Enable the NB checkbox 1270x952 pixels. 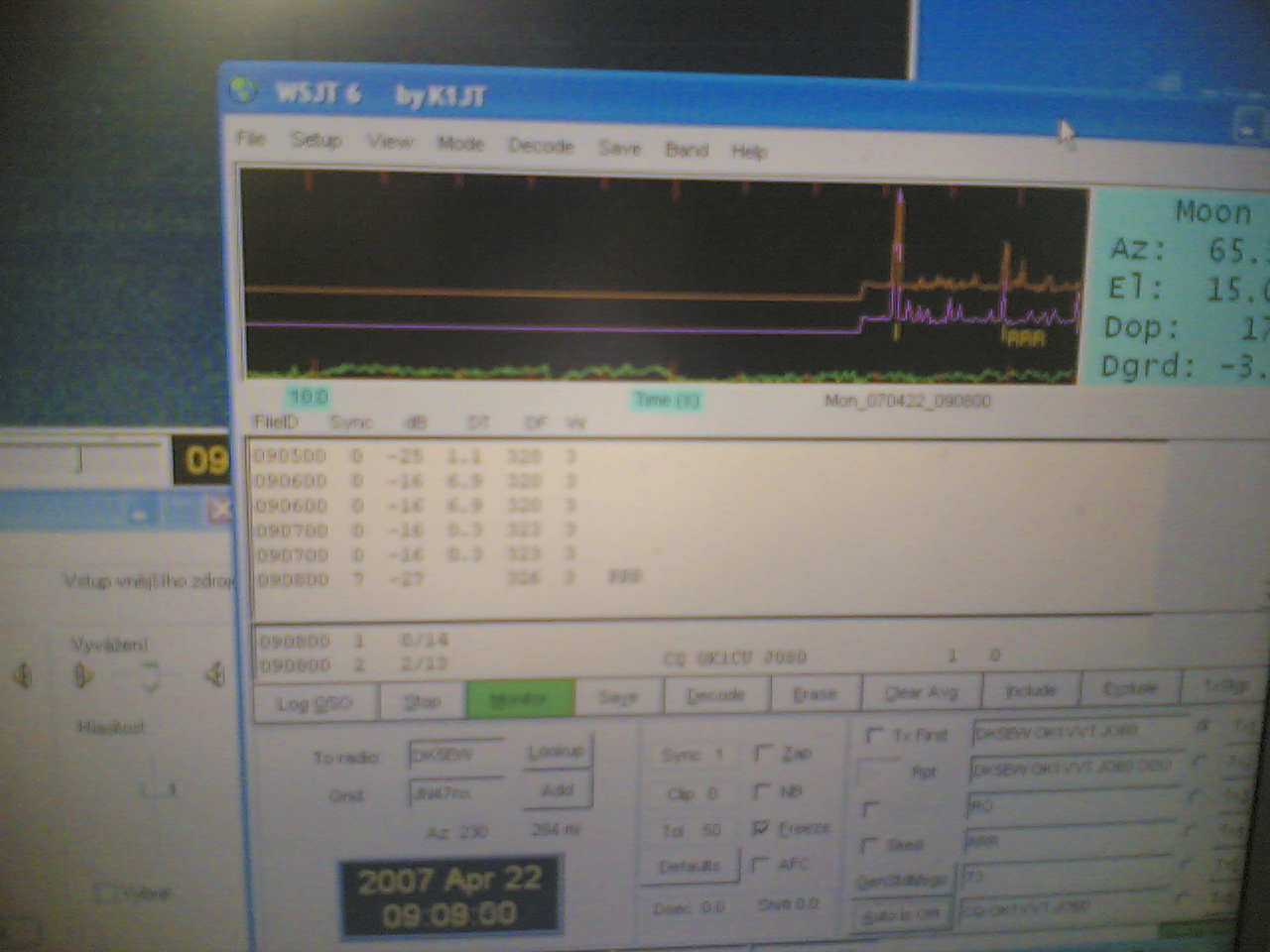[x=761, y=791]
